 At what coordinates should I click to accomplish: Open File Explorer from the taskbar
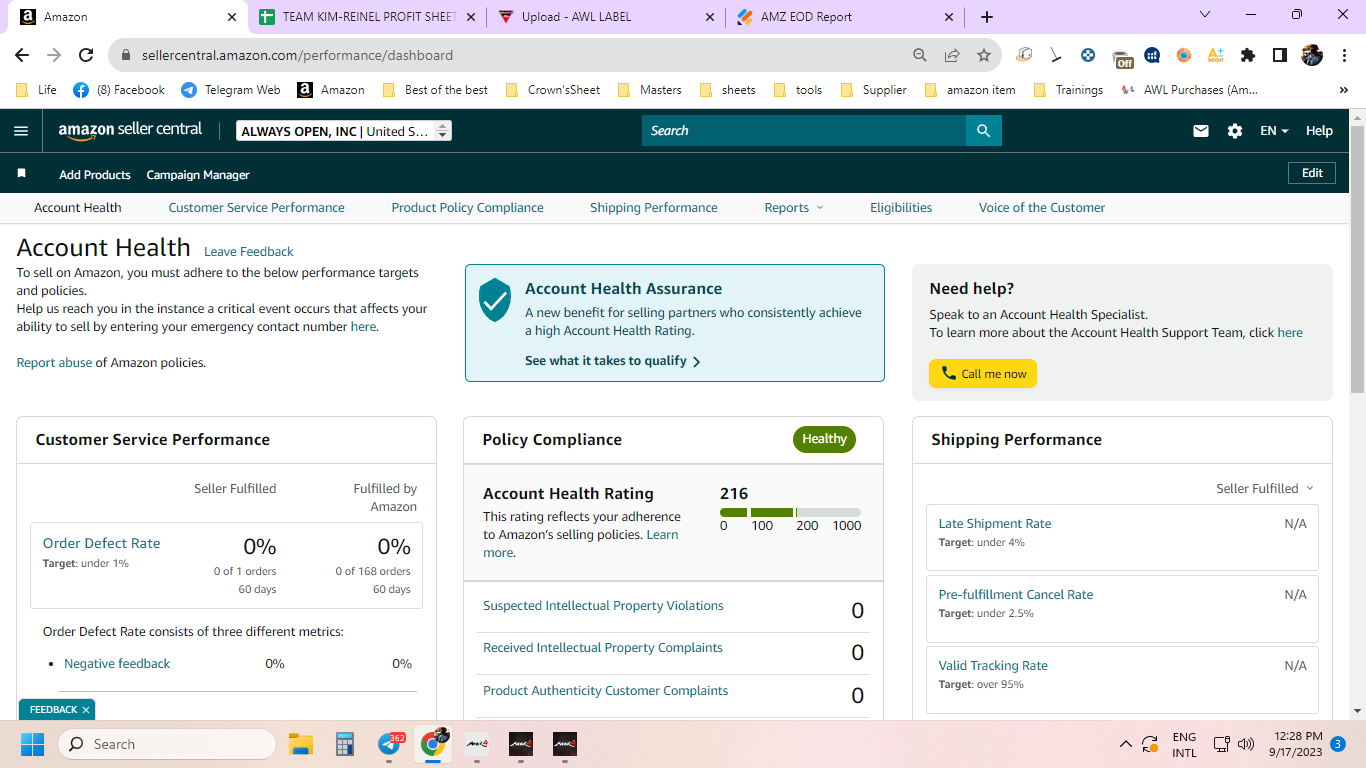click(x=301, y=744)
